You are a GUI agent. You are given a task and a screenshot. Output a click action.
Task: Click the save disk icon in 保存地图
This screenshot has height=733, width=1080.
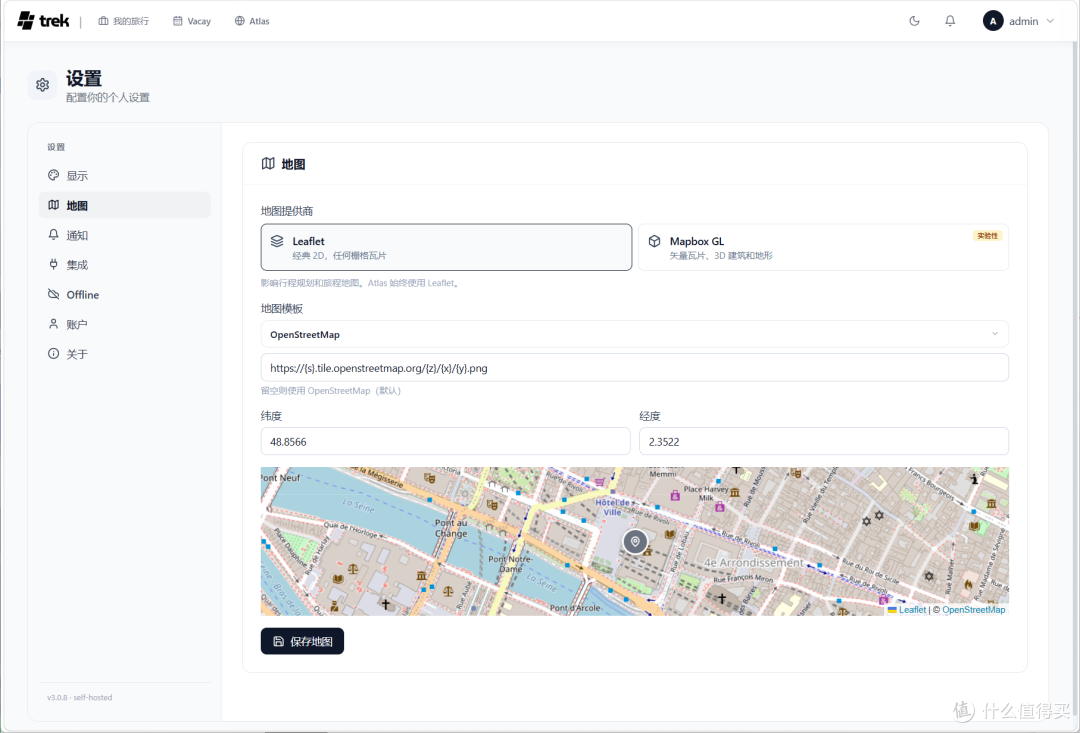(x=278, y=641)
